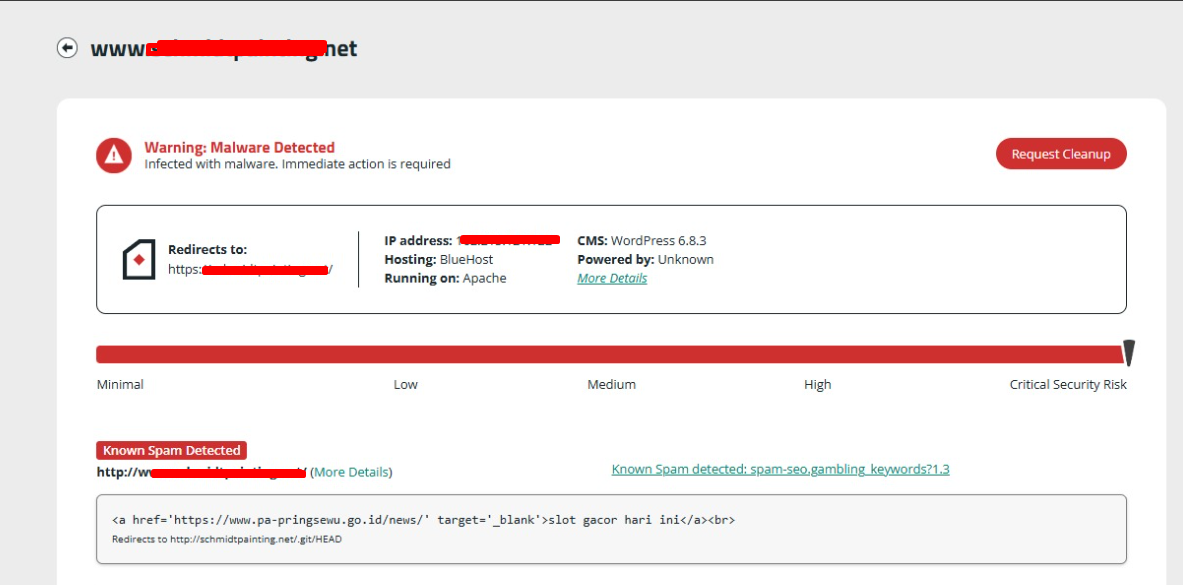Screen dimensions: 1183x585
Task: Click the slot gacor spam code snippet
Action: [x=424, y=520]
